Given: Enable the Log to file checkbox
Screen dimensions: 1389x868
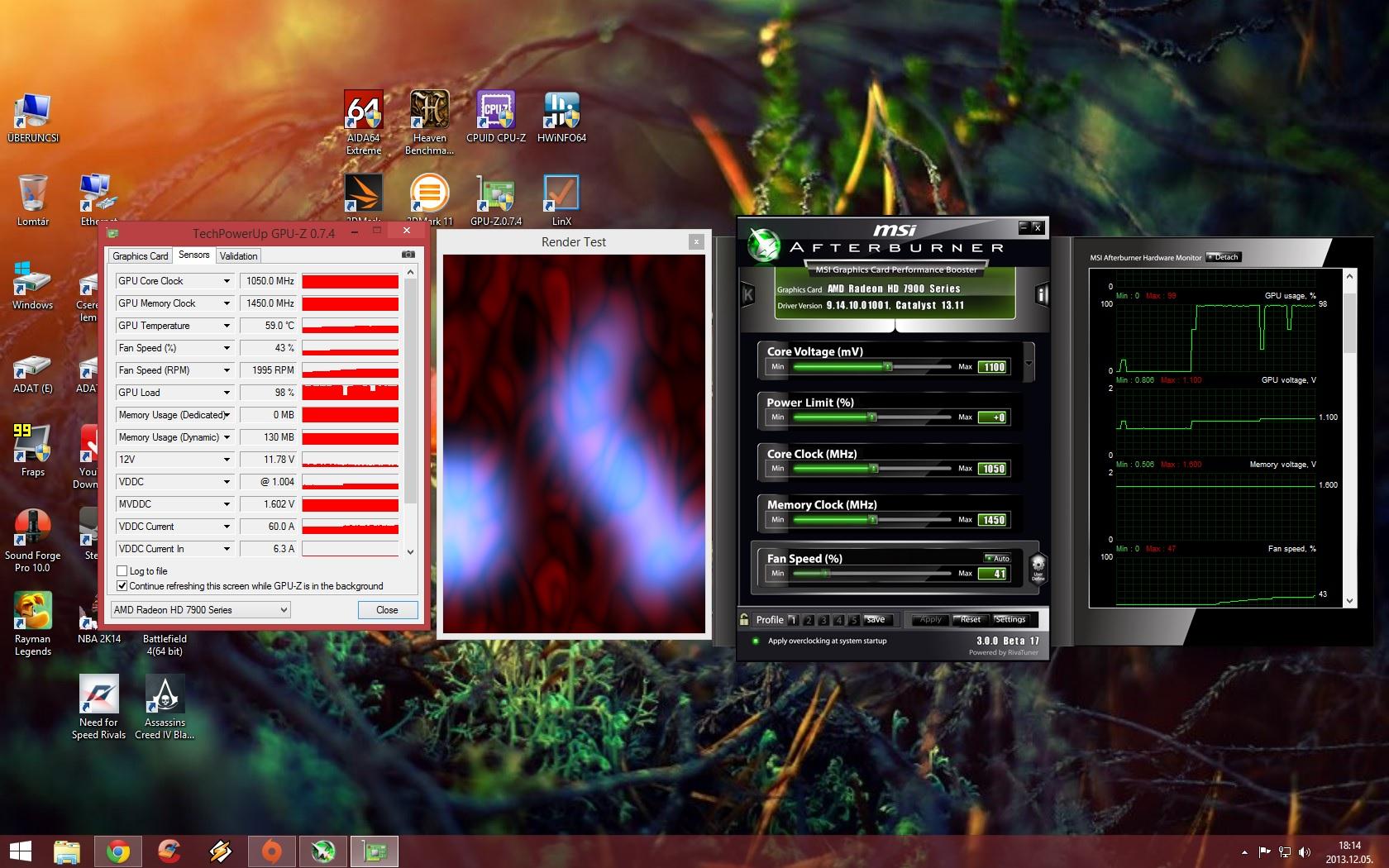Looking at the screenshot, I should click(122, 571).
